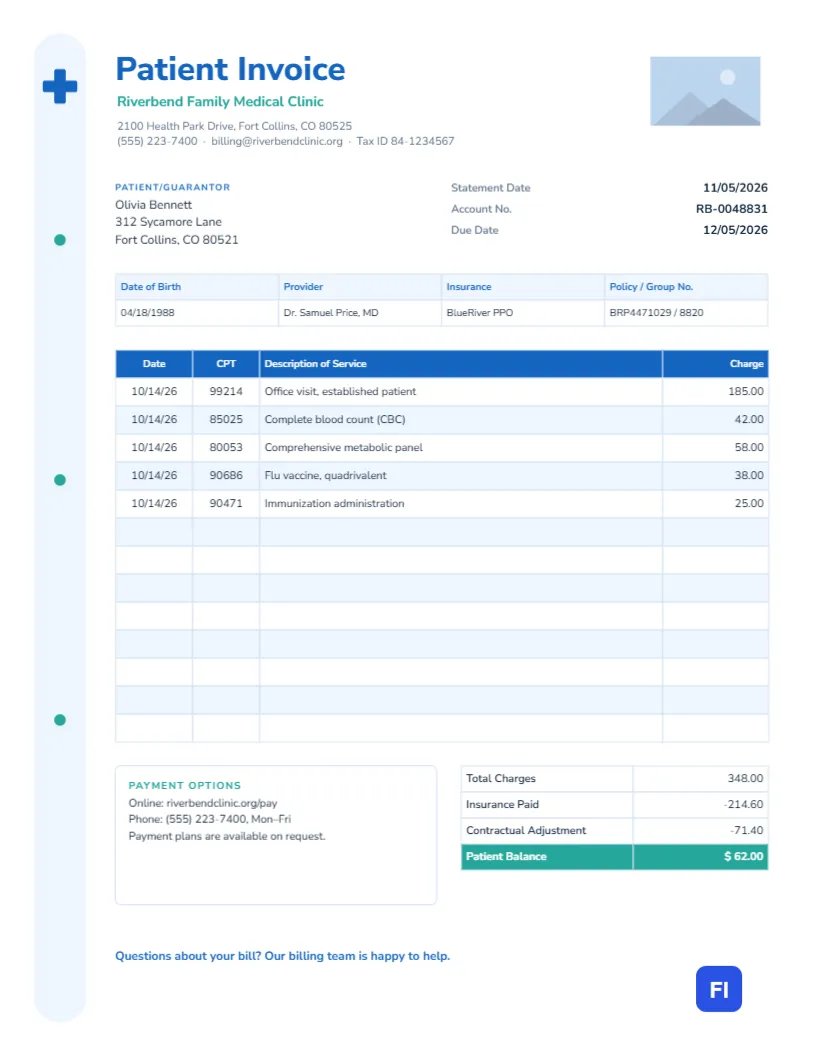
Task: Click the 185.00 charge amount
Action: point(746,391)
